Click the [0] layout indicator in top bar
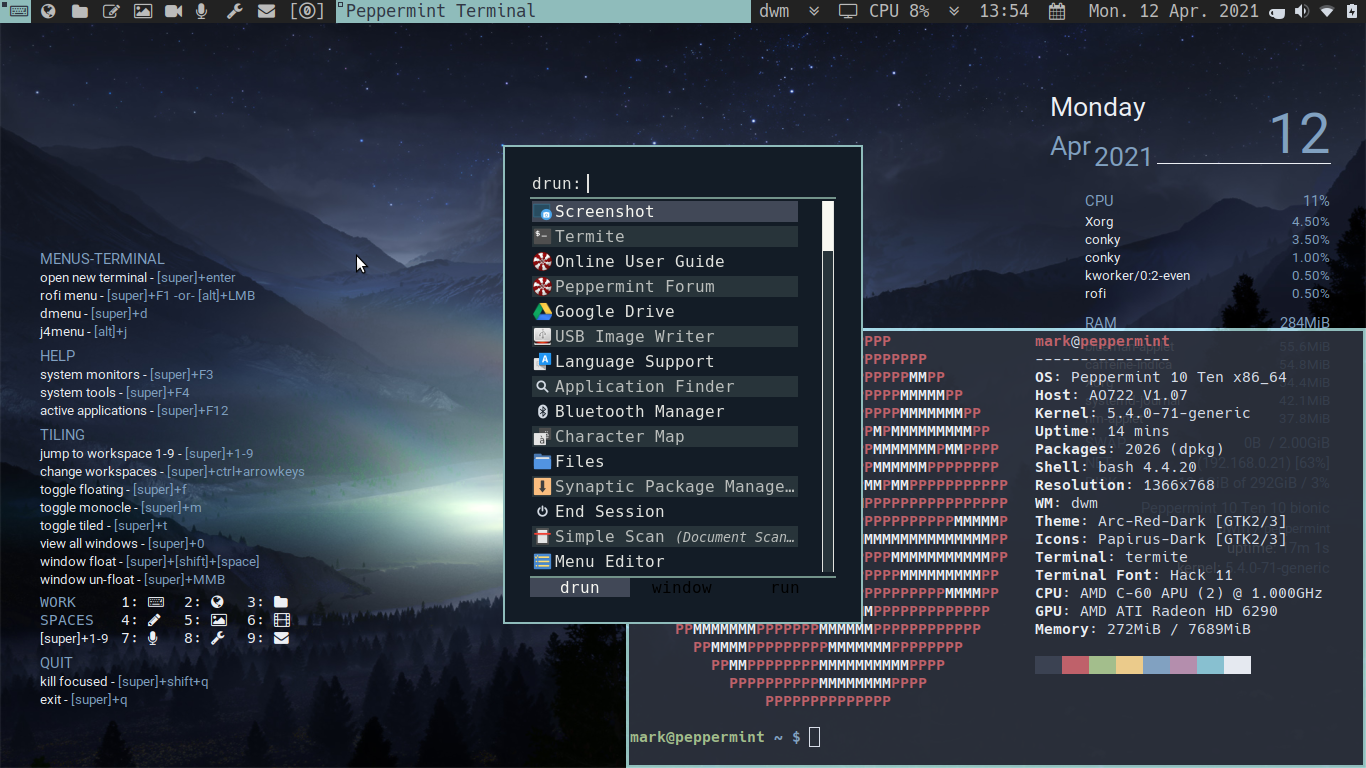Viewport: 1366px width, 768px height. click(307, 11)
